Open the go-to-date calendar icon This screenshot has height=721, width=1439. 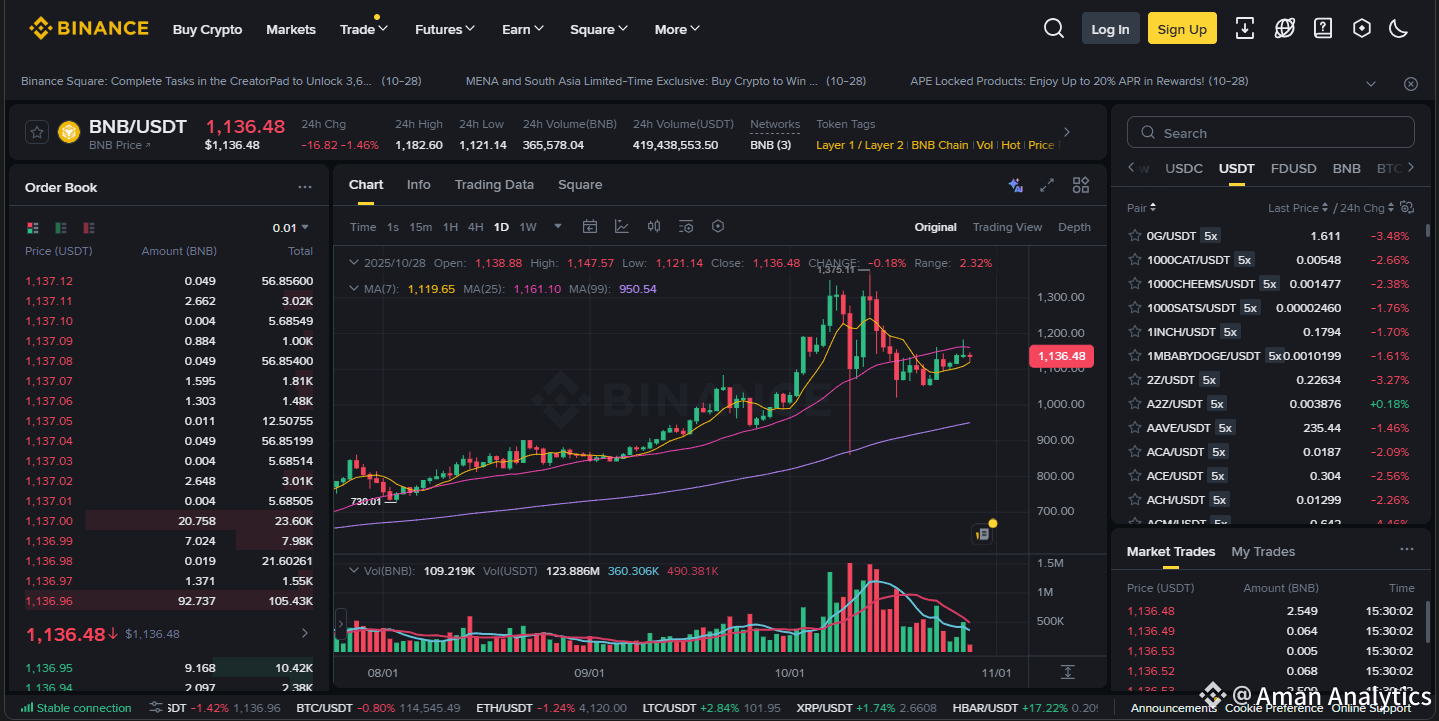pos(590,227)
